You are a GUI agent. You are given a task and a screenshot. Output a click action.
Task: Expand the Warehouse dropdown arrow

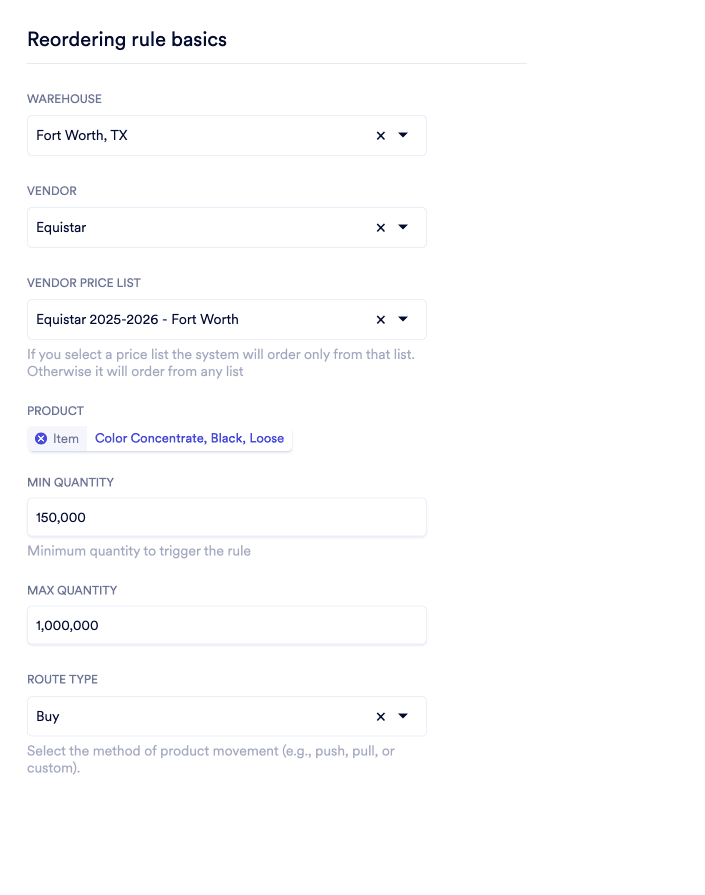point(403,135)
